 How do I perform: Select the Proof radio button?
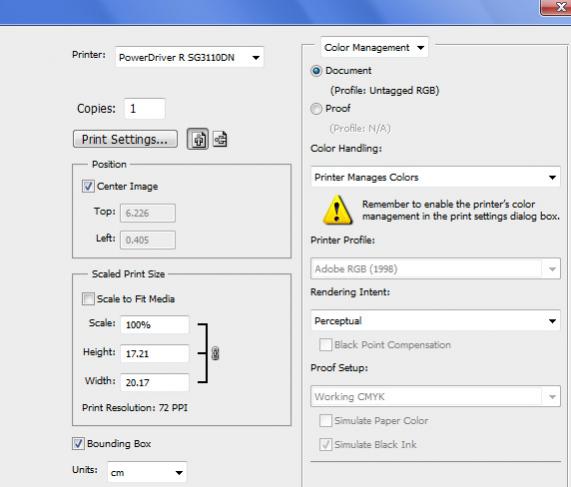pos(316,109)
